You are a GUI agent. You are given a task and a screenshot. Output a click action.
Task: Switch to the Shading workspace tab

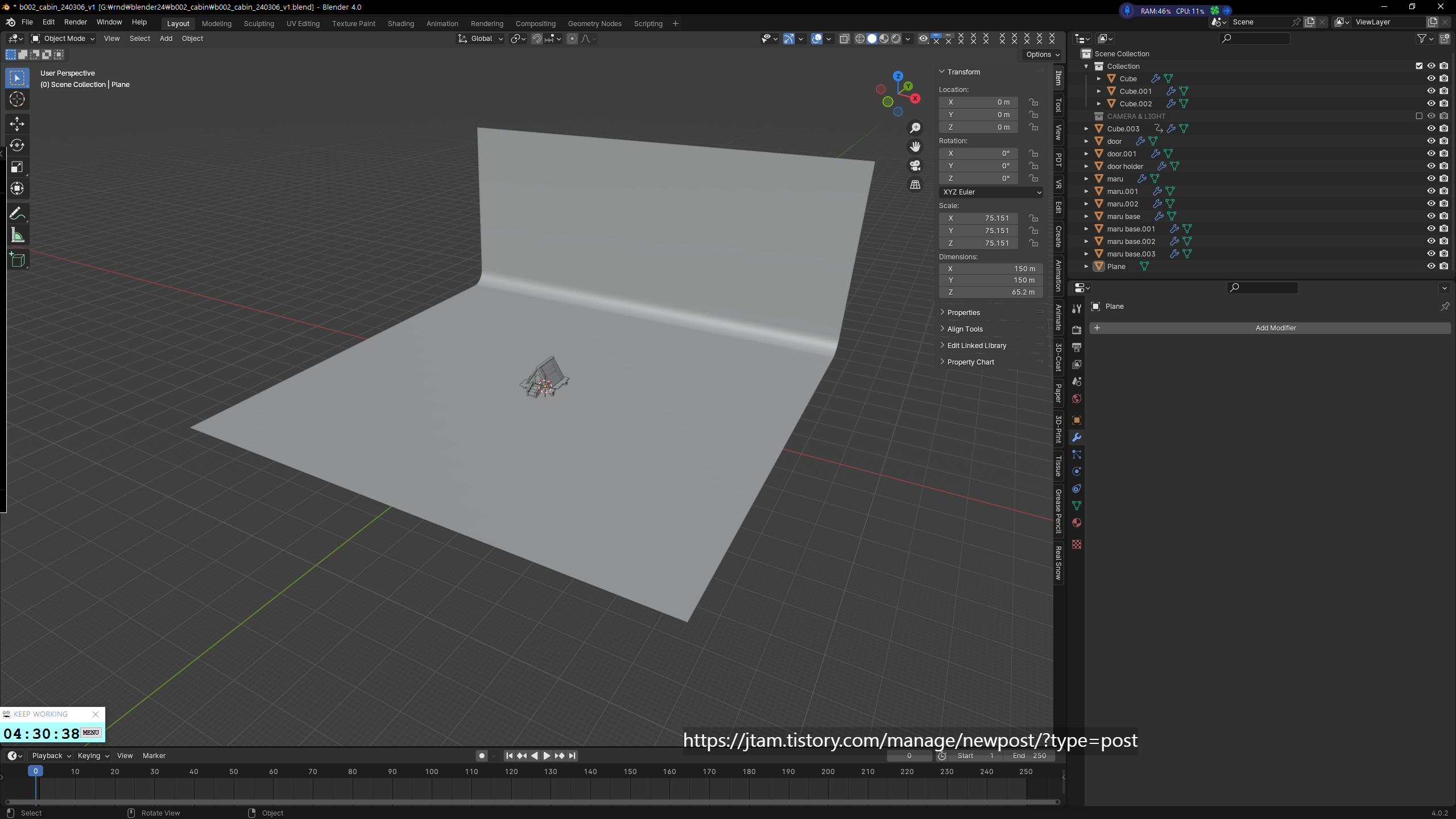click(x=400, y=23)
